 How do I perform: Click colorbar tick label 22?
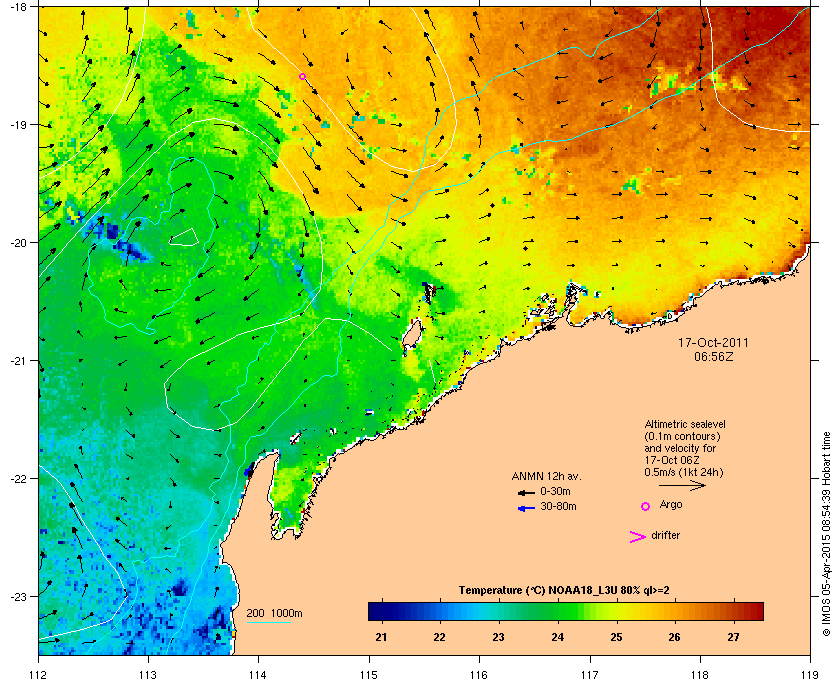(440, 637)
